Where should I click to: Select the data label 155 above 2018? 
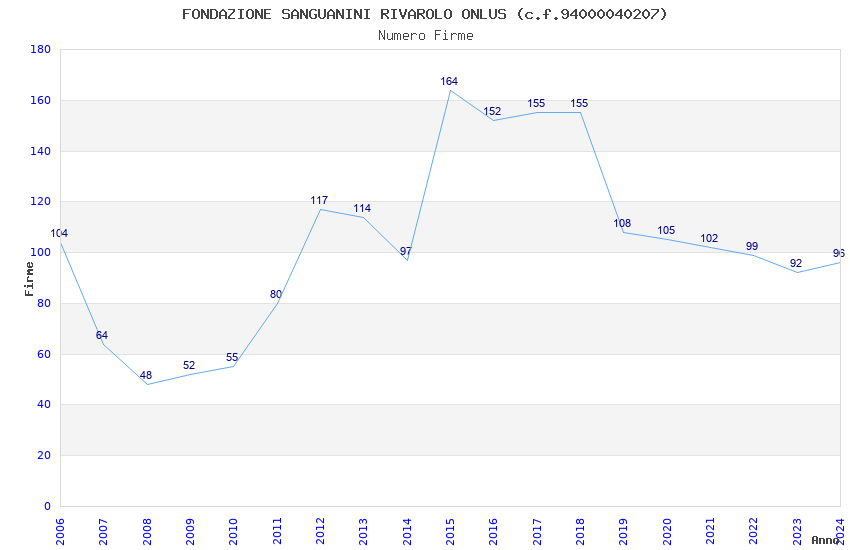(x=579, y=103)
